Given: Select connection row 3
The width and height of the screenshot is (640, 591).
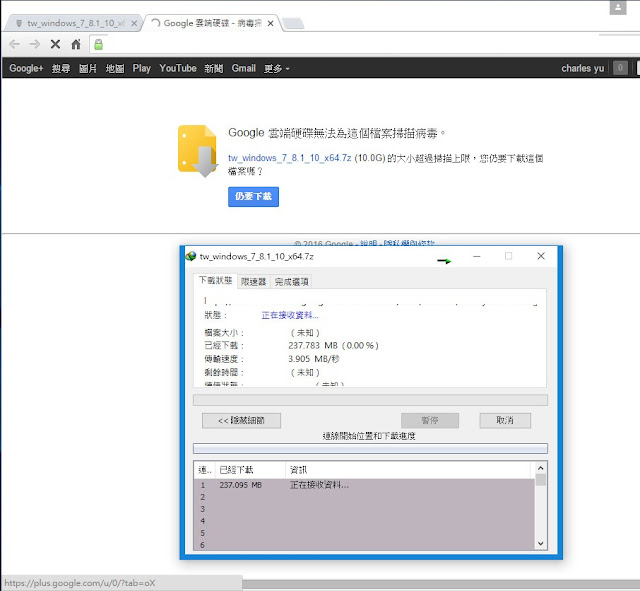Looking at the screenshot, I should [364, 509].
